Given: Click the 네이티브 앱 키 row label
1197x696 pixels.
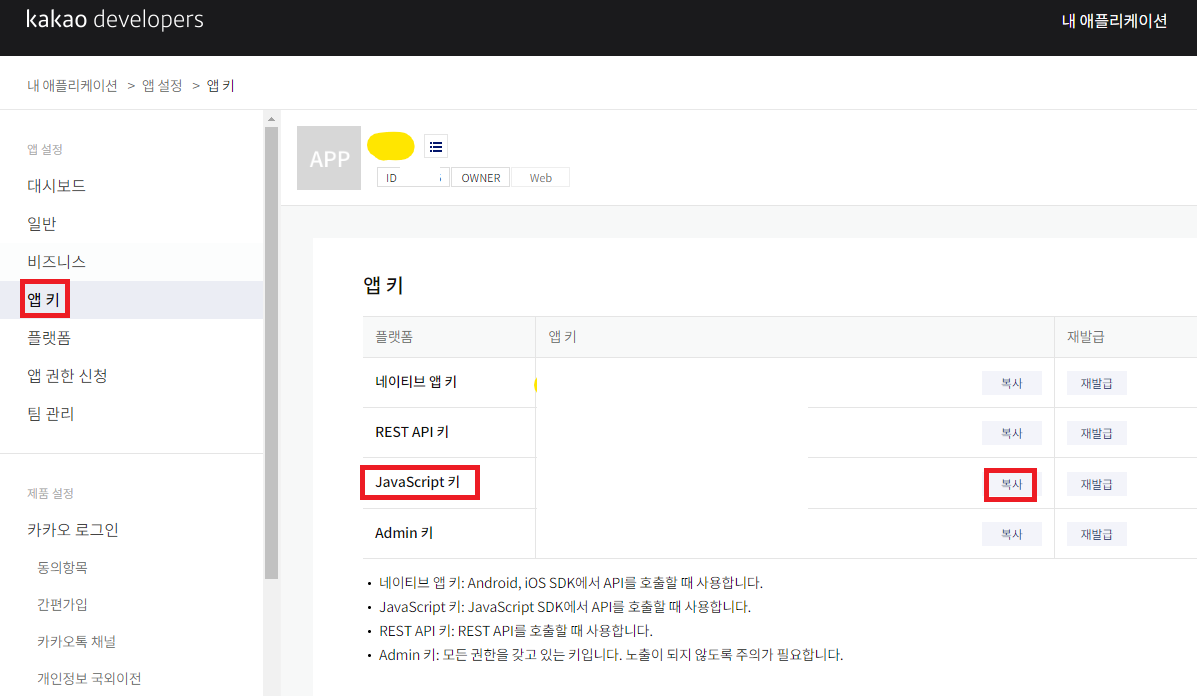Looking at the screenshot, I should [416, 382].
